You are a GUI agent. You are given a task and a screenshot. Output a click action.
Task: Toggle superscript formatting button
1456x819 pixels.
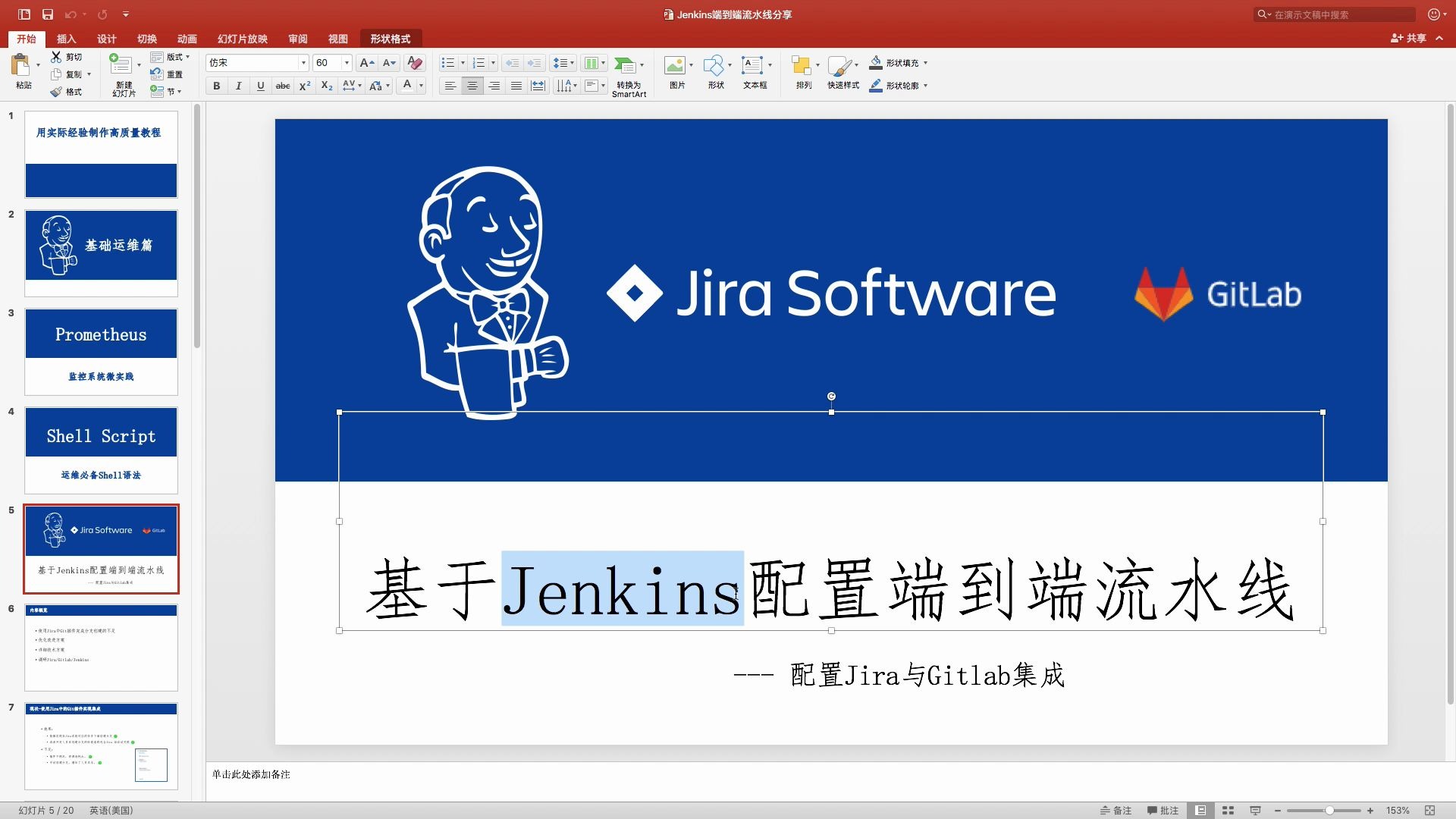click(x=306, y=84)
